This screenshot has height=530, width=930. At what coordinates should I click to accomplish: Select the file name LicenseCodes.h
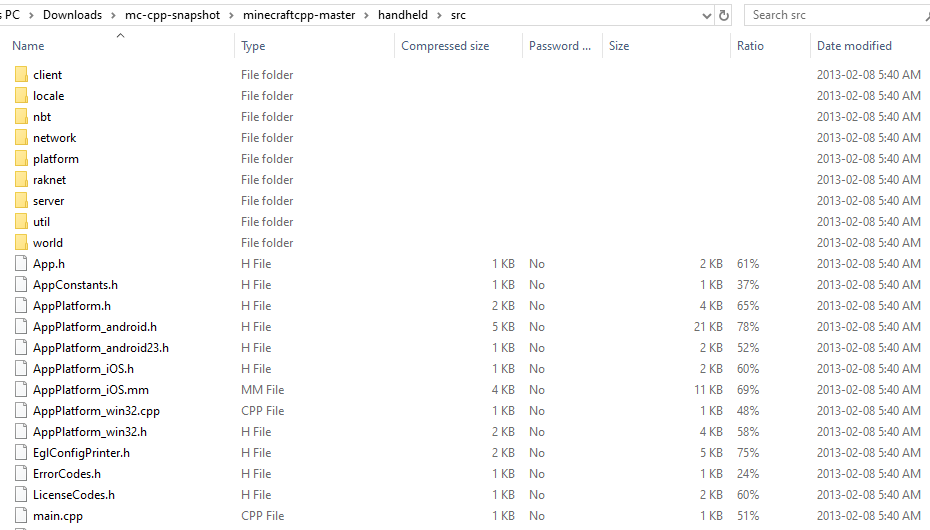pos(74,494)
